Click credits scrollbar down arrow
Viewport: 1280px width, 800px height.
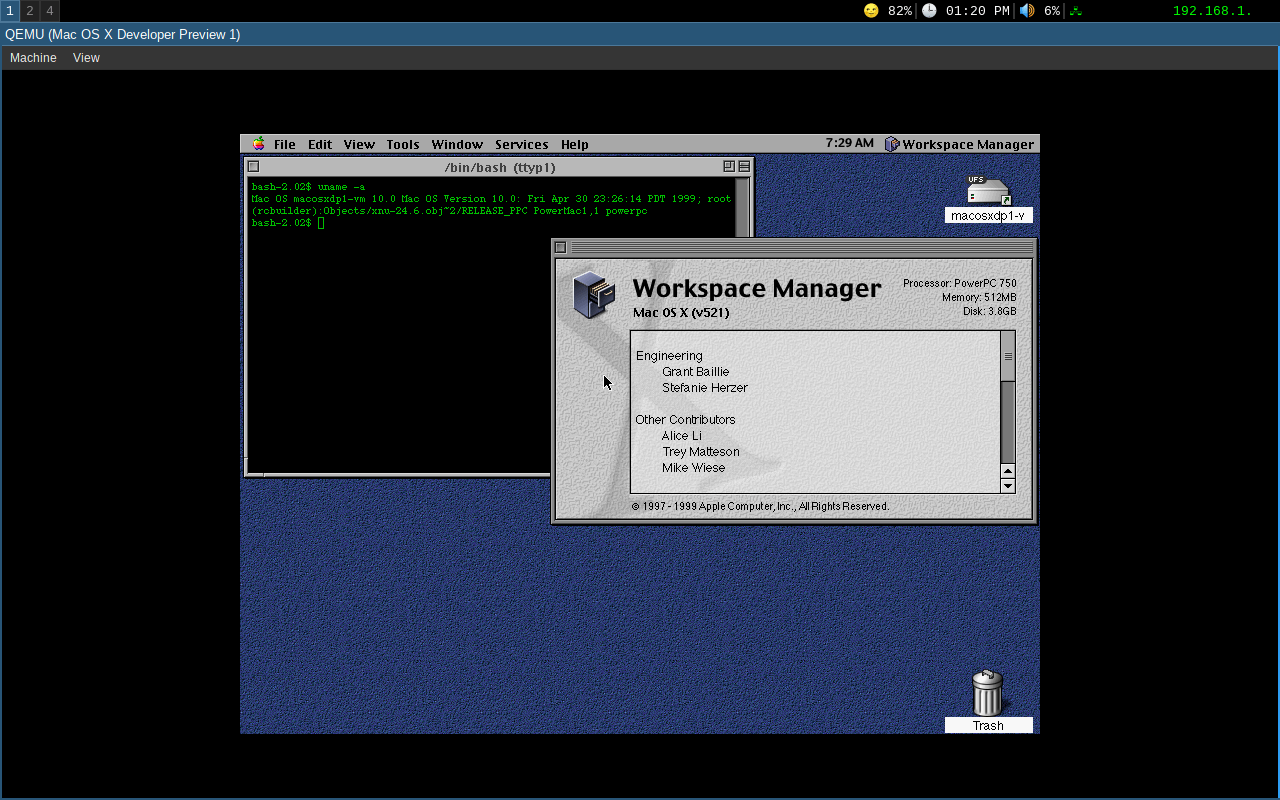coord(1008,485)
